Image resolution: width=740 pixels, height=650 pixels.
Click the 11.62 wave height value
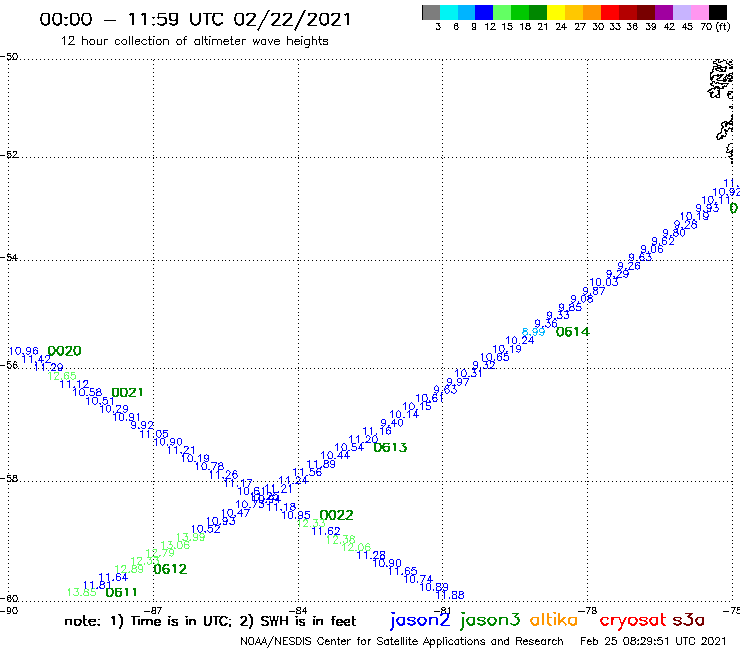[x=326, y=532]
